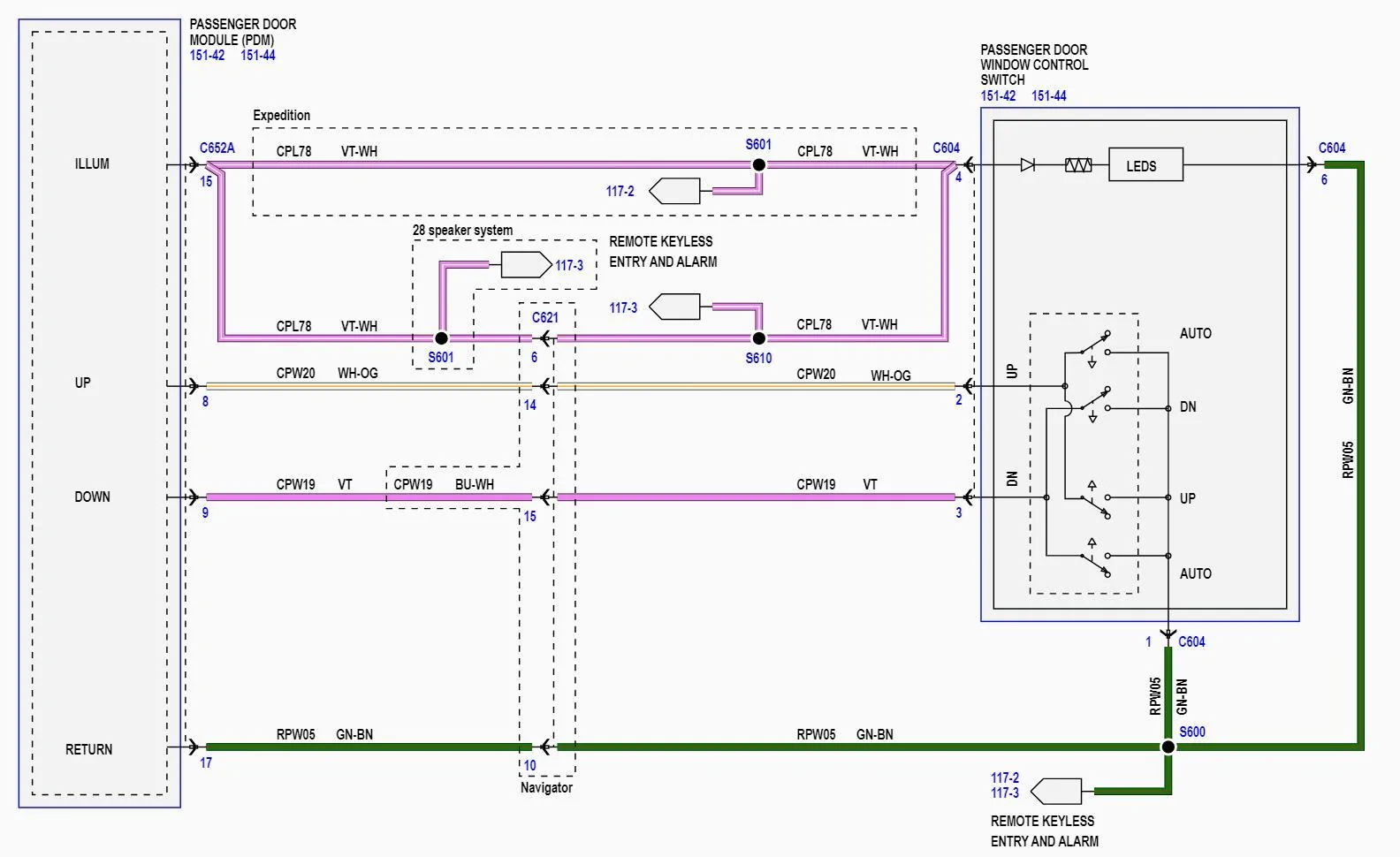Viewport: 1400px width, 857px height.
Task: Select the S601 splice dot in Expedition box
Action: tap(758, 165)
